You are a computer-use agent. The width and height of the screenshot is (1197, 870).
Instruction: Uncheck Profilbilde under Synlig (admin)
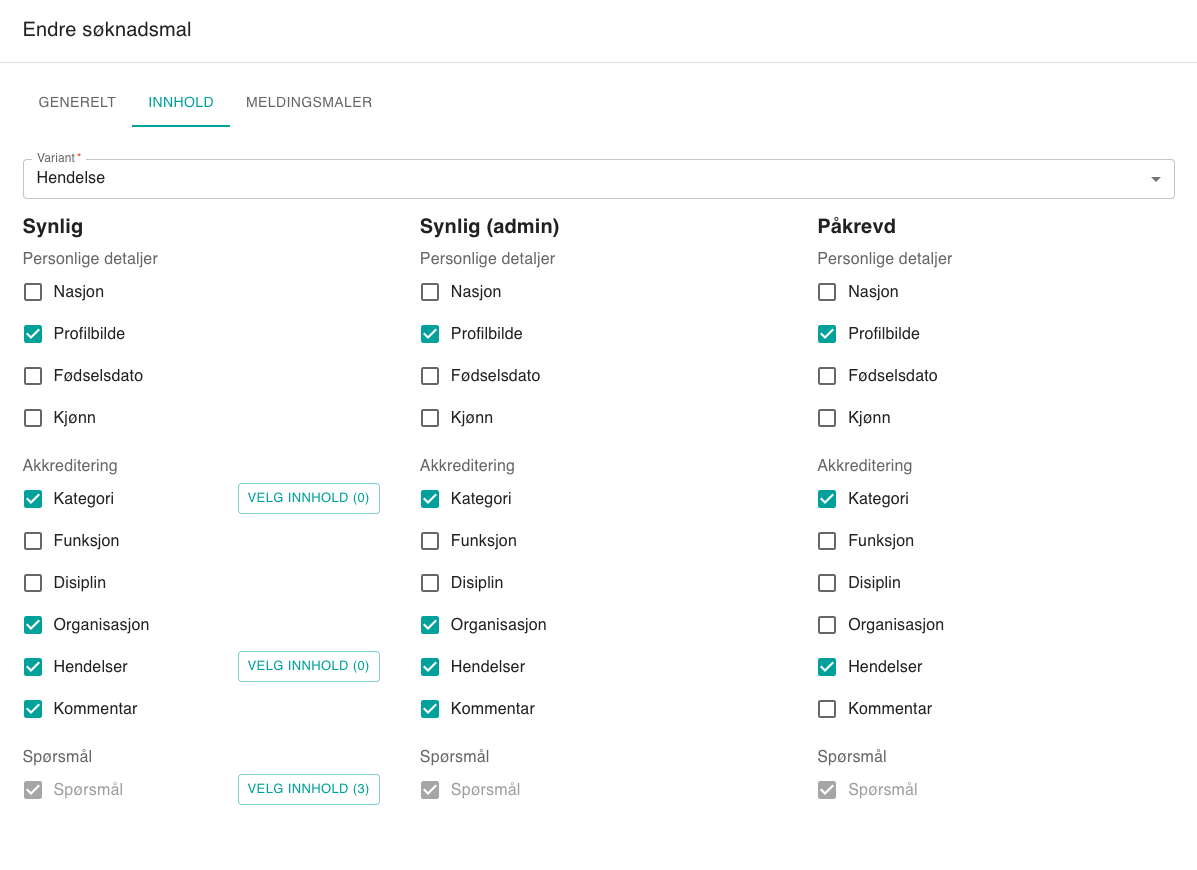[x=430, y=334]
